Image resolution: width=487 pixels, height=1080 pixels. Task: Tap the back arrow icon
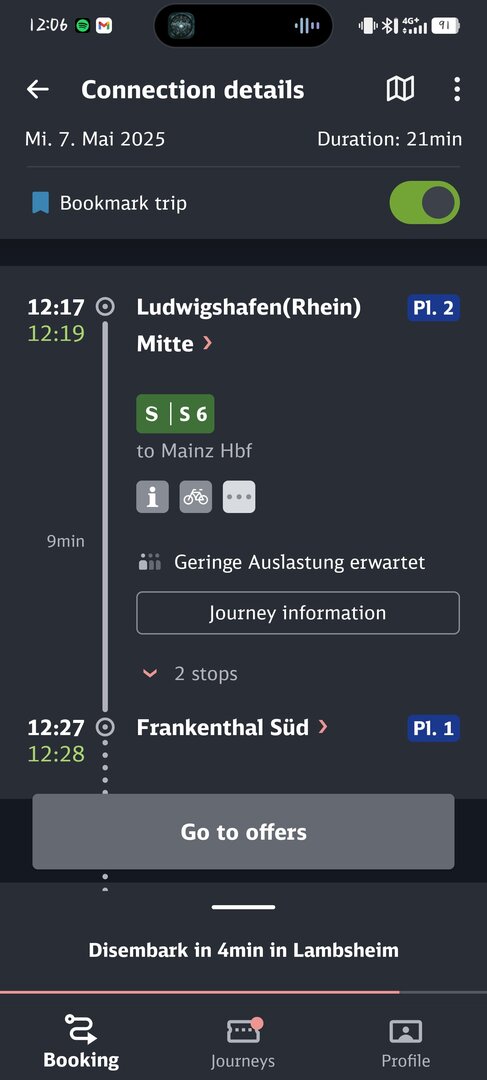click(x=37, y=89)
